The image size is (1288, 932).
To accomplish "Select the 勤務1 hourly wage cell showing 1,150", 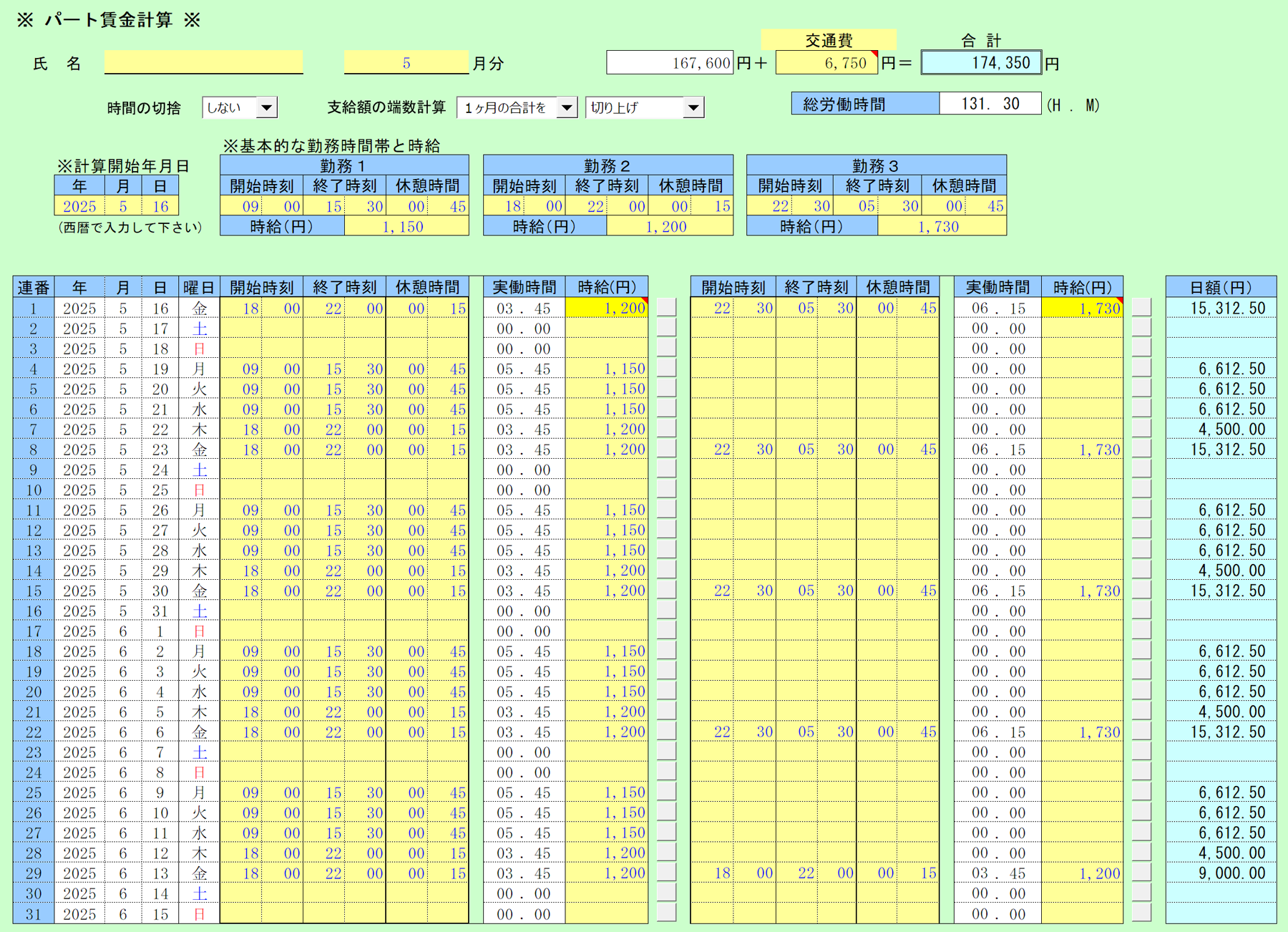I will pyautogui.click(x=406, y=227).
